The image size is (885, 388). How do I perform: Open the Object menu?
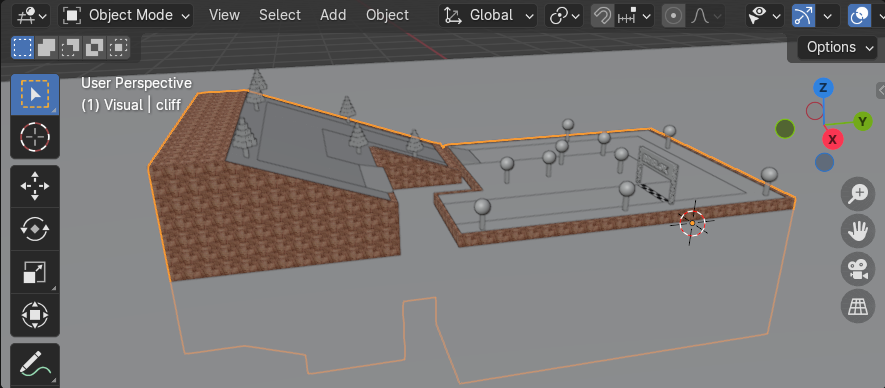tap(387, 15)
